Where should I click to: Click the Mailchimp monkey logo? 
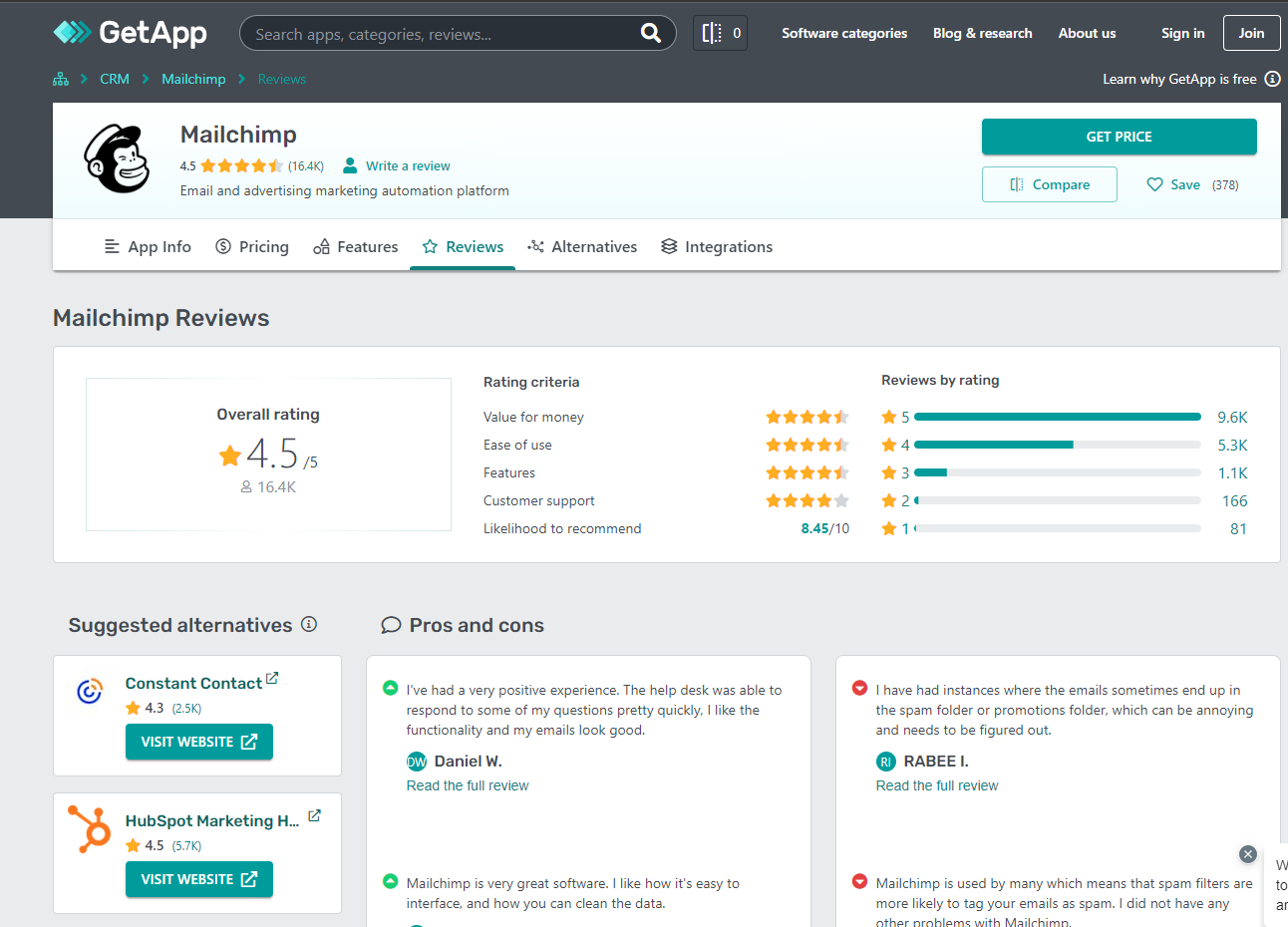(117, 158)
